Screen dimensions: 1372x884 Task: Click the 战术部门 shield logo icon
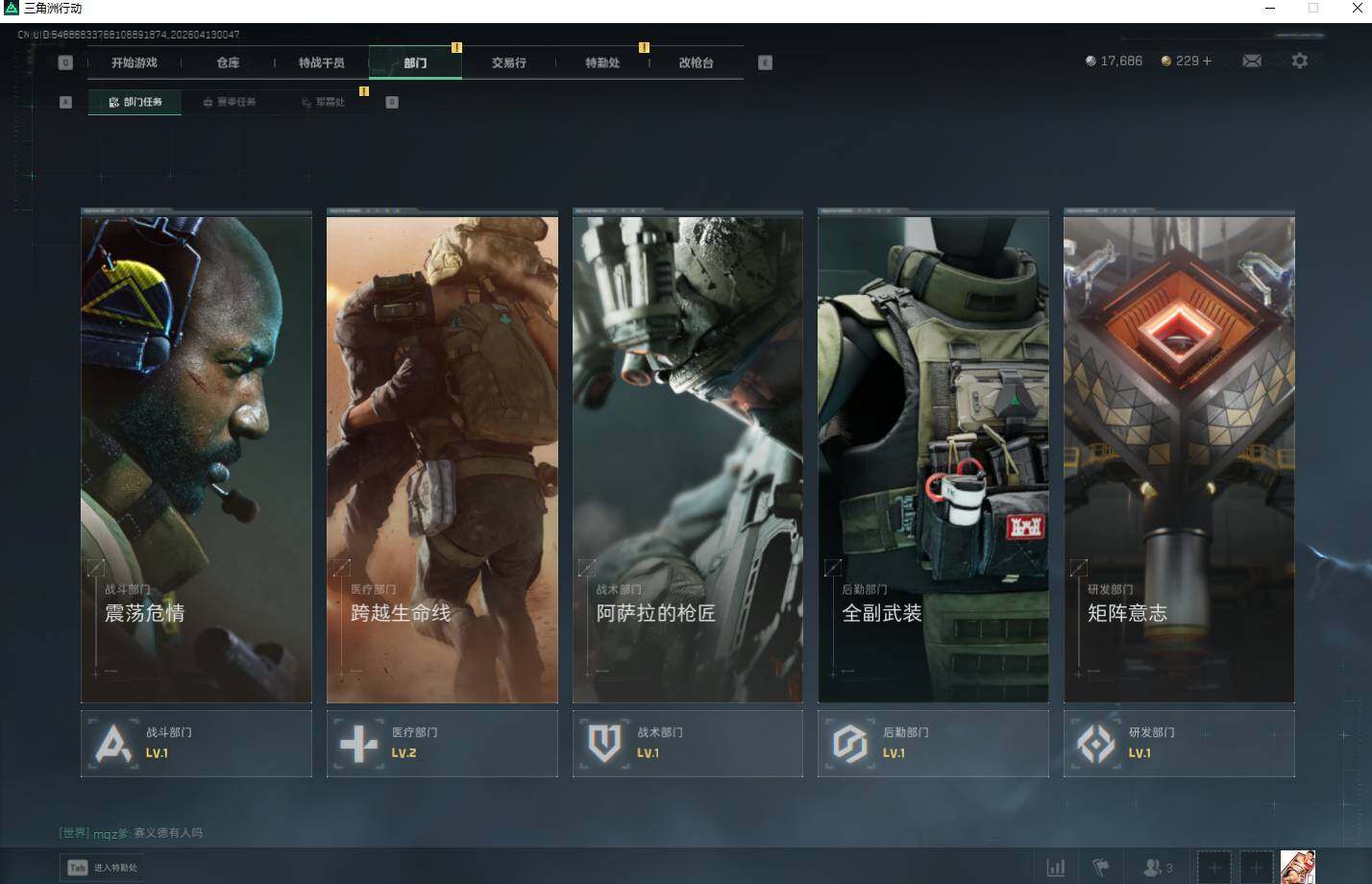point(604,744)
